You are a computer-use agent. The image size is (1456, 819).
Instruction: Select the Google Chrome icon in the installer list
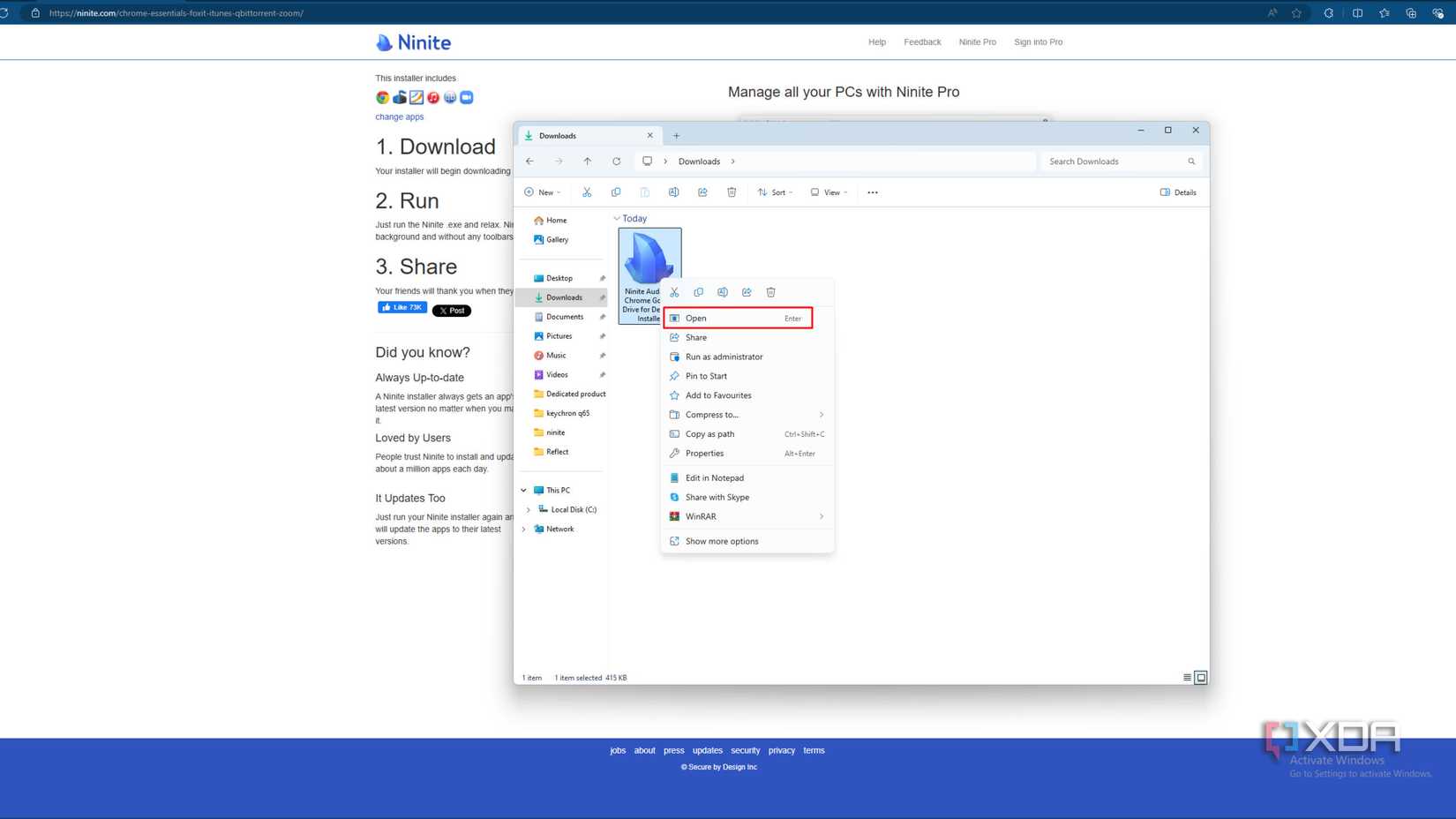(x=382, y=97)
